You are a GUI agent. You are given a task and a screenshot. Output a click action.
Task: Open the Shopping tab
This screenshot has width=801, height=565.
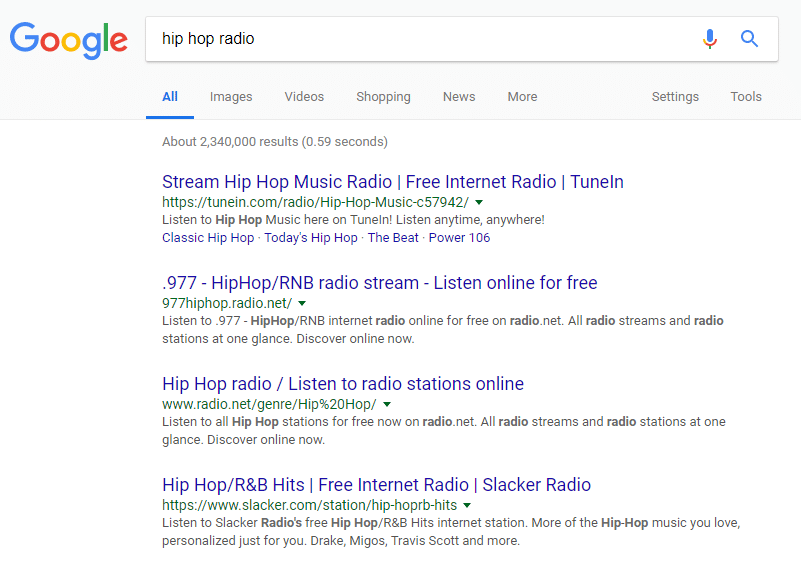383,97
